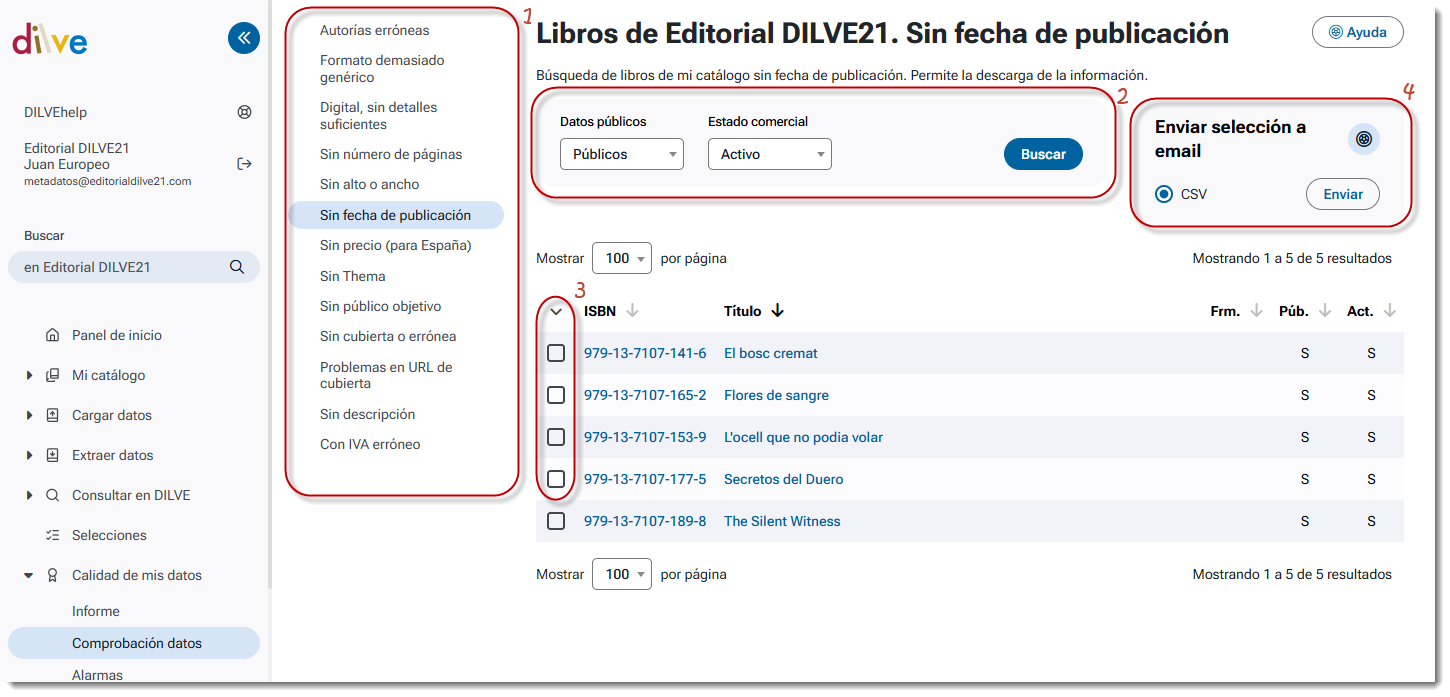Screen dimensions: 1450x697
Task: Click the Cargar datos upload icon
Action: tap(53, 415)
